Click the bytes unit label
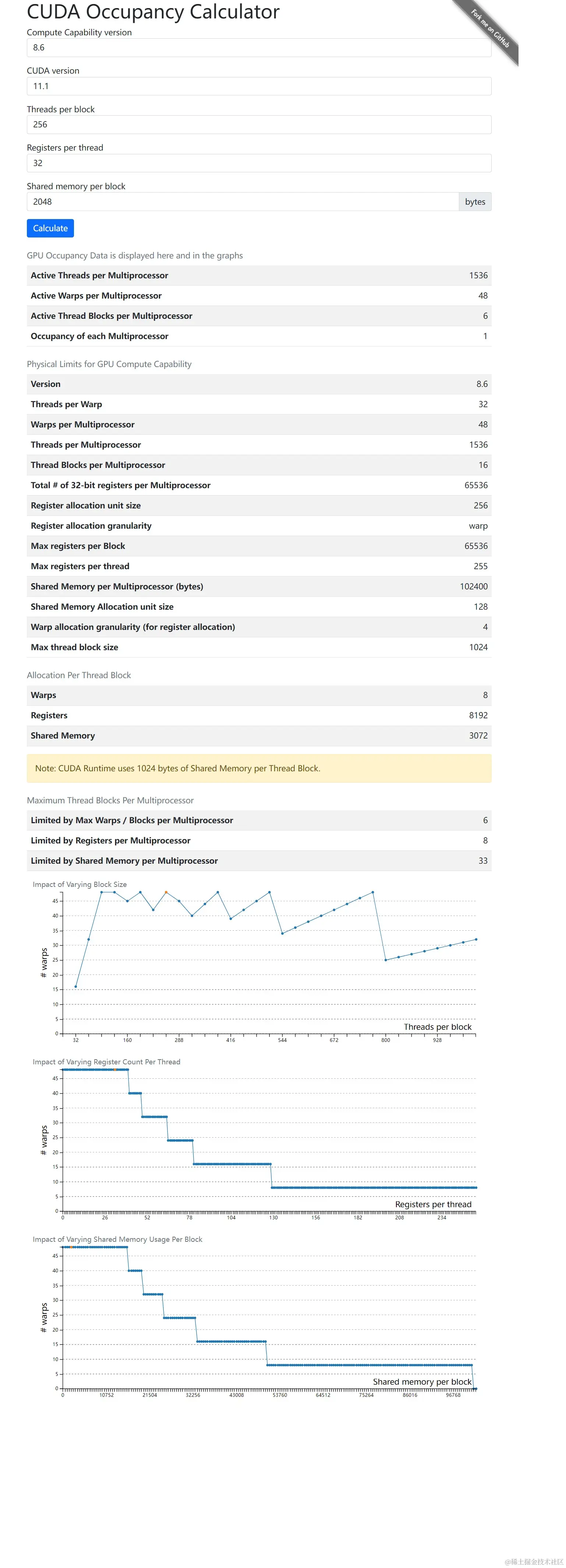The width and height of the screenshot is (566, 1568). coord(475,201)
